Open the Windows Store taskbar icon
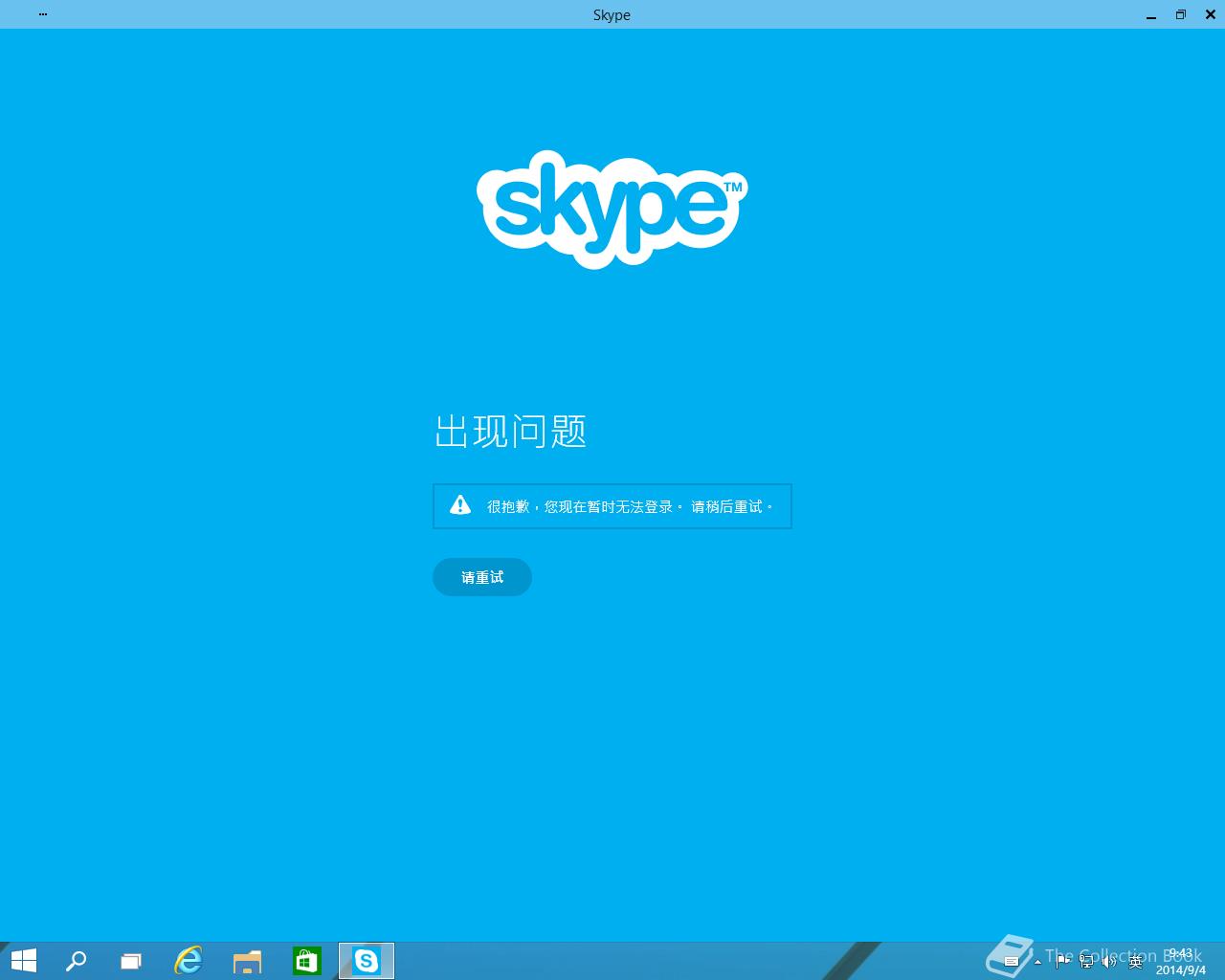 306,961
